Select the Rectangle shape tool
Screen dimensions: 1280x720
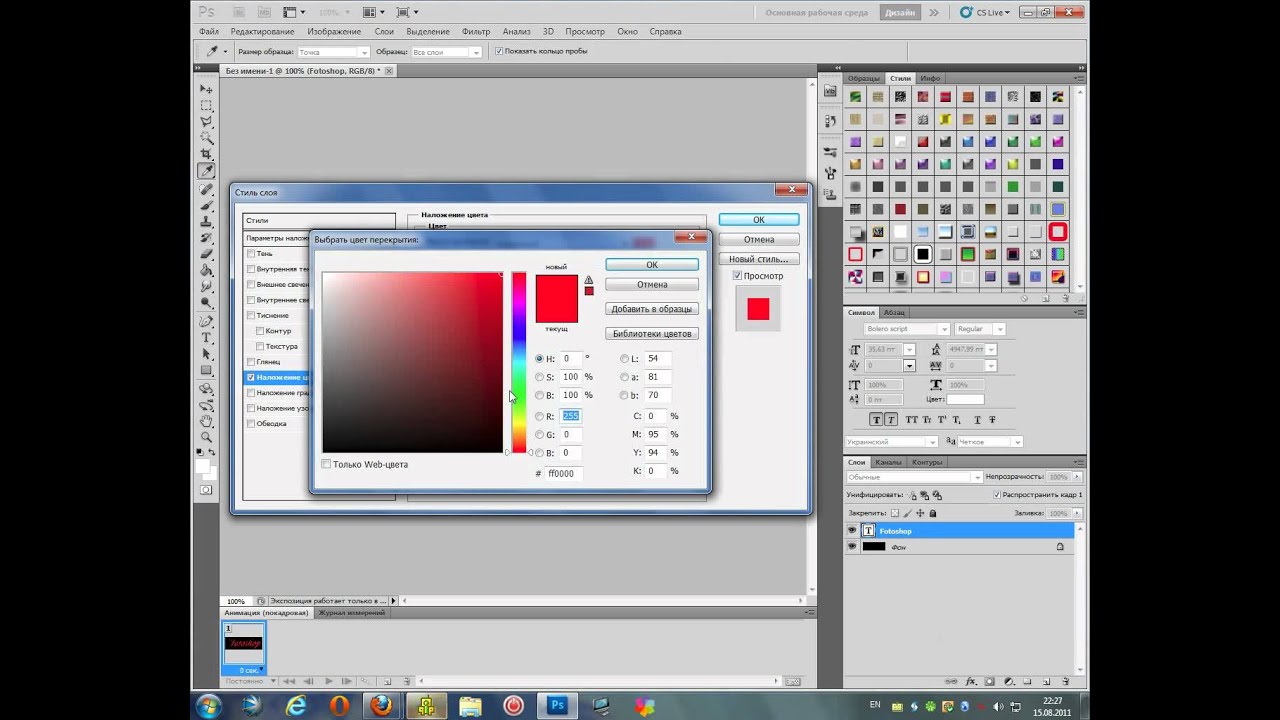tap(207, 370)
